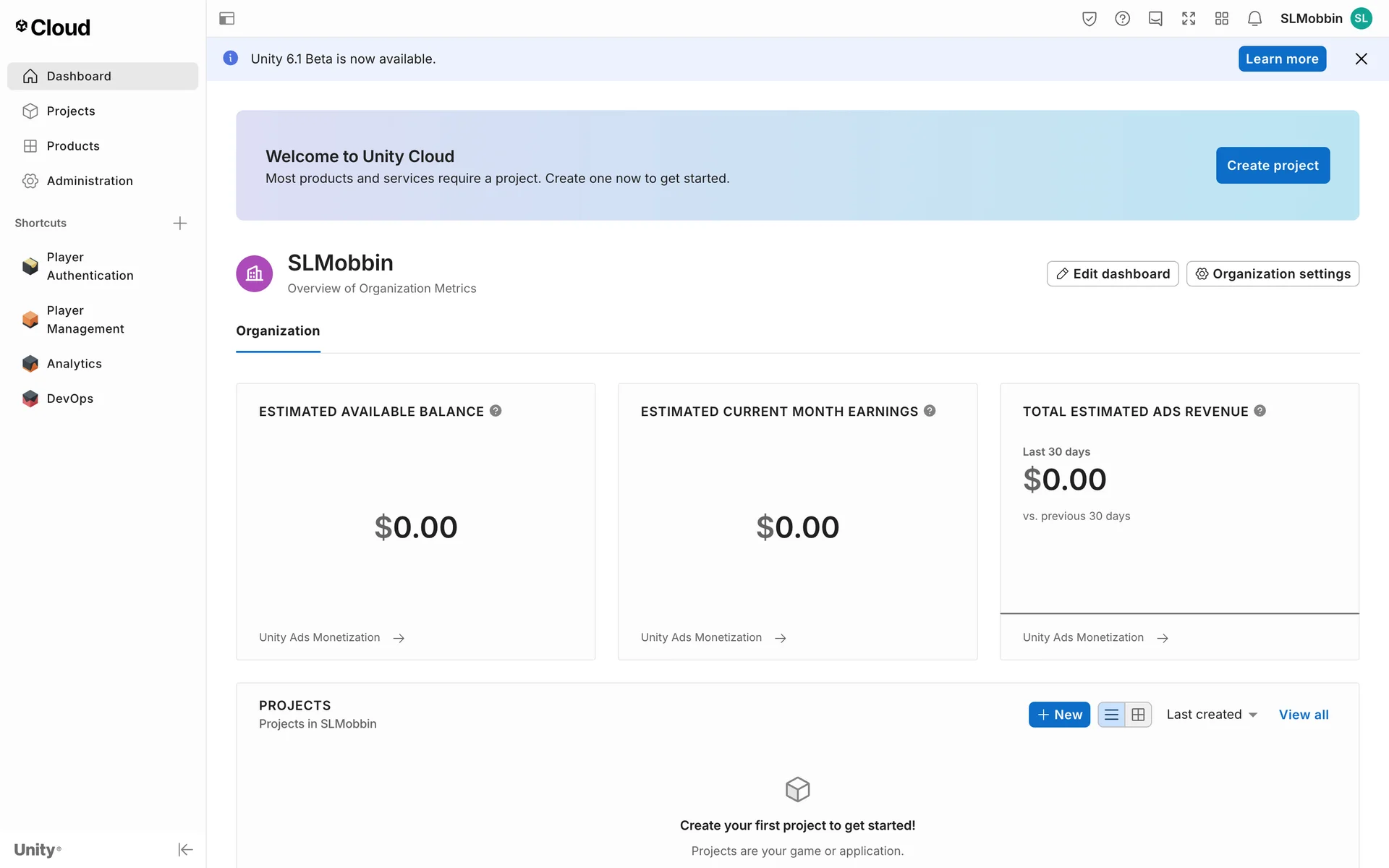Show info for Estimated Available Balance
Screen dimensions: 1389x868
(x=496, y=411)
